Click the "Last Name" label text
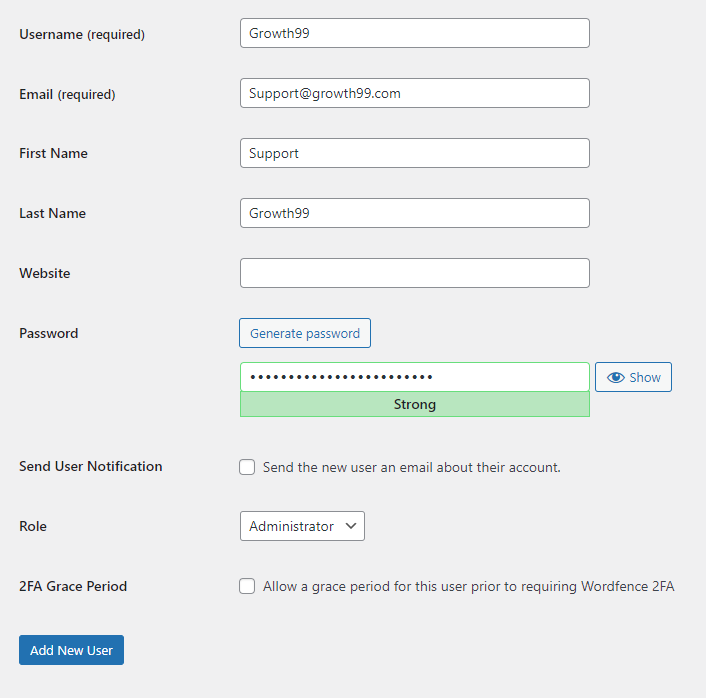The image size is (706, 698). point(52,213)
